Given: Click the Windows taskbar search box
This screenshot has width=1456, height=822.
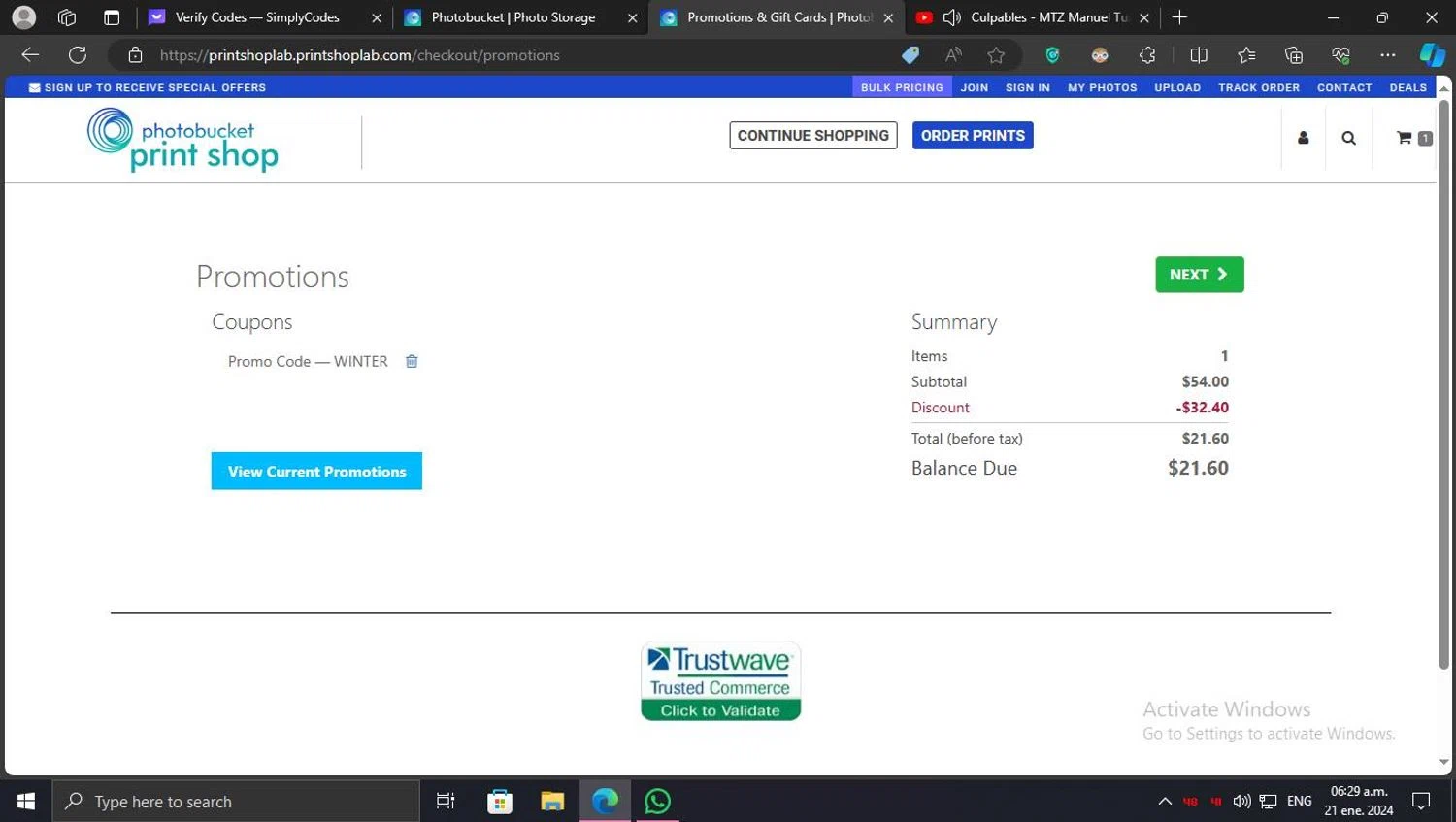Looking at the screenshot, I should tap(236, 802).
